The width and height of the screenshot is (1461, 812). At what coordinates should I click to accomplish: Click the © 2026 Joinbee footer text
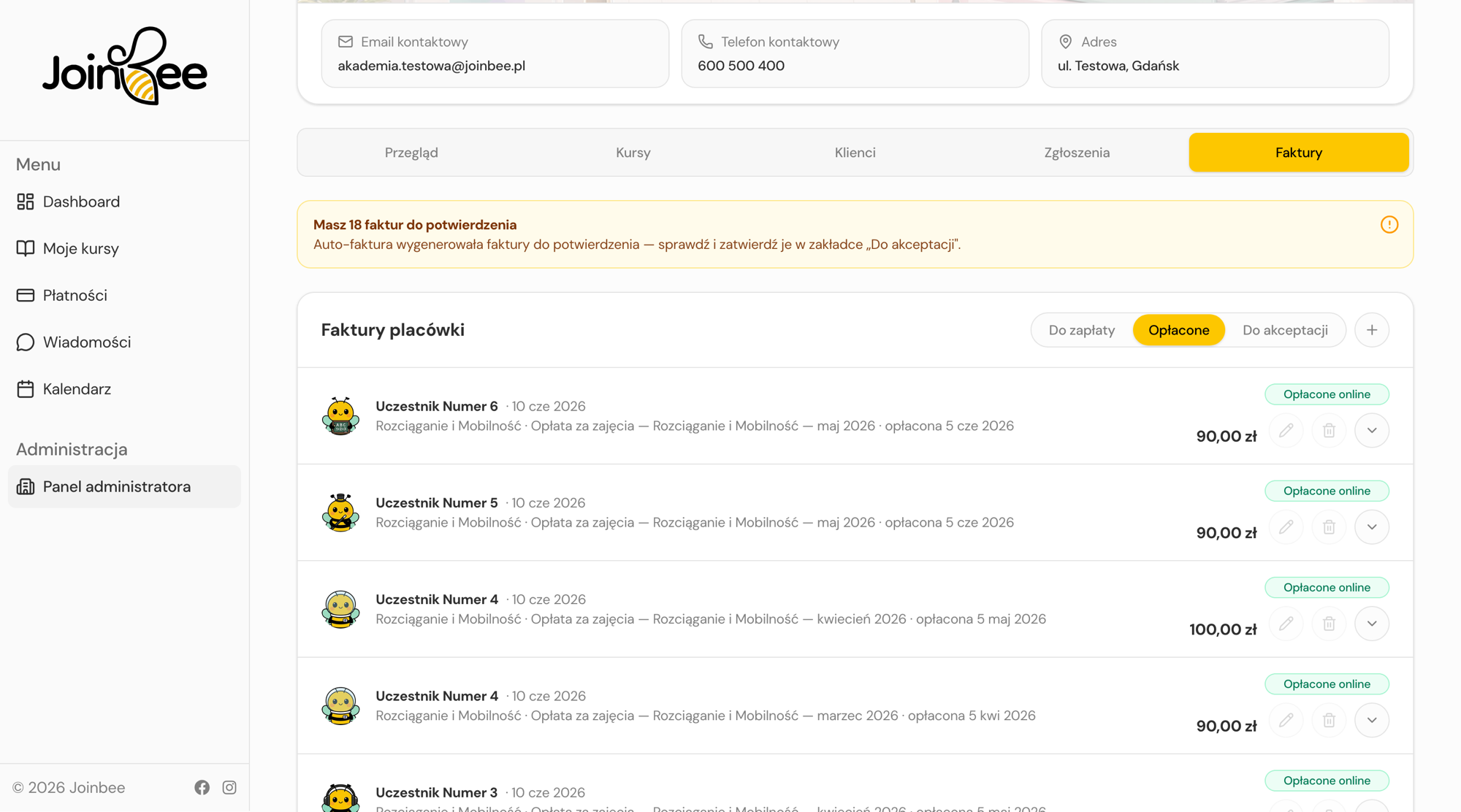tap(69, 787)
